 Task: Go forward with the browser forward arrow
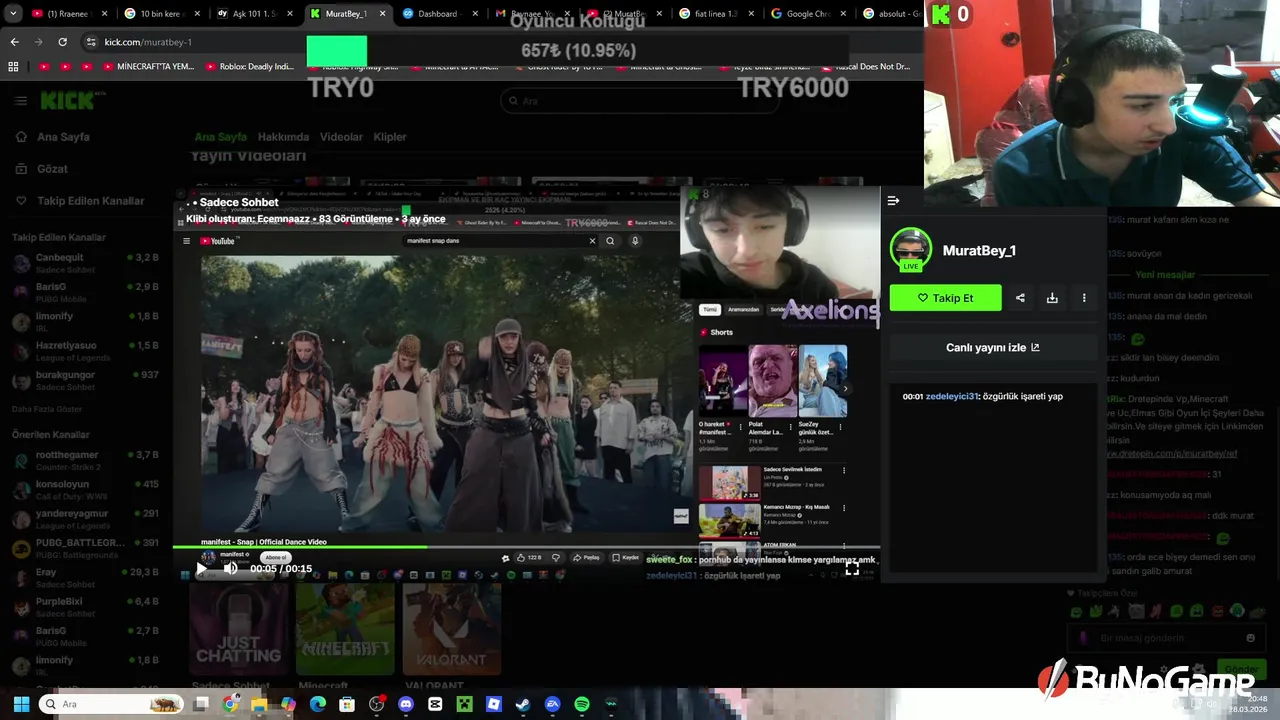[38, 42]
